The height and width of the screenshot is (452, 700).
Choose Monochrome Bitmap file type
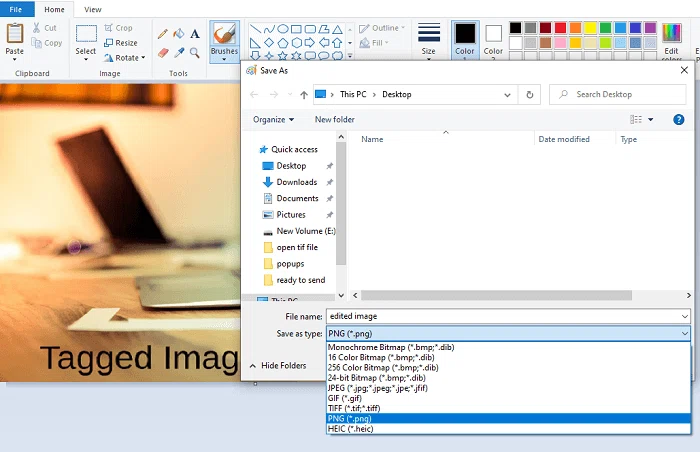(x=508, y=347)
